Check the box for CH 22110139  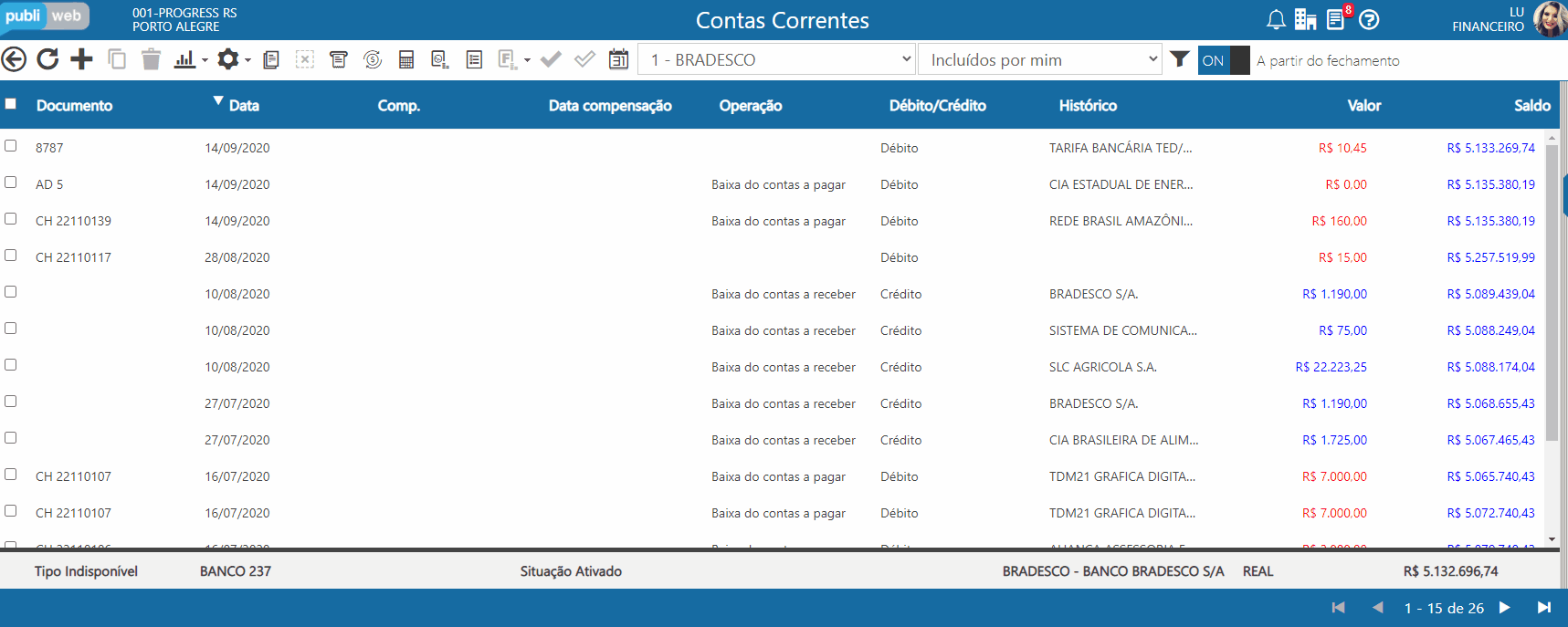[11, 219]
